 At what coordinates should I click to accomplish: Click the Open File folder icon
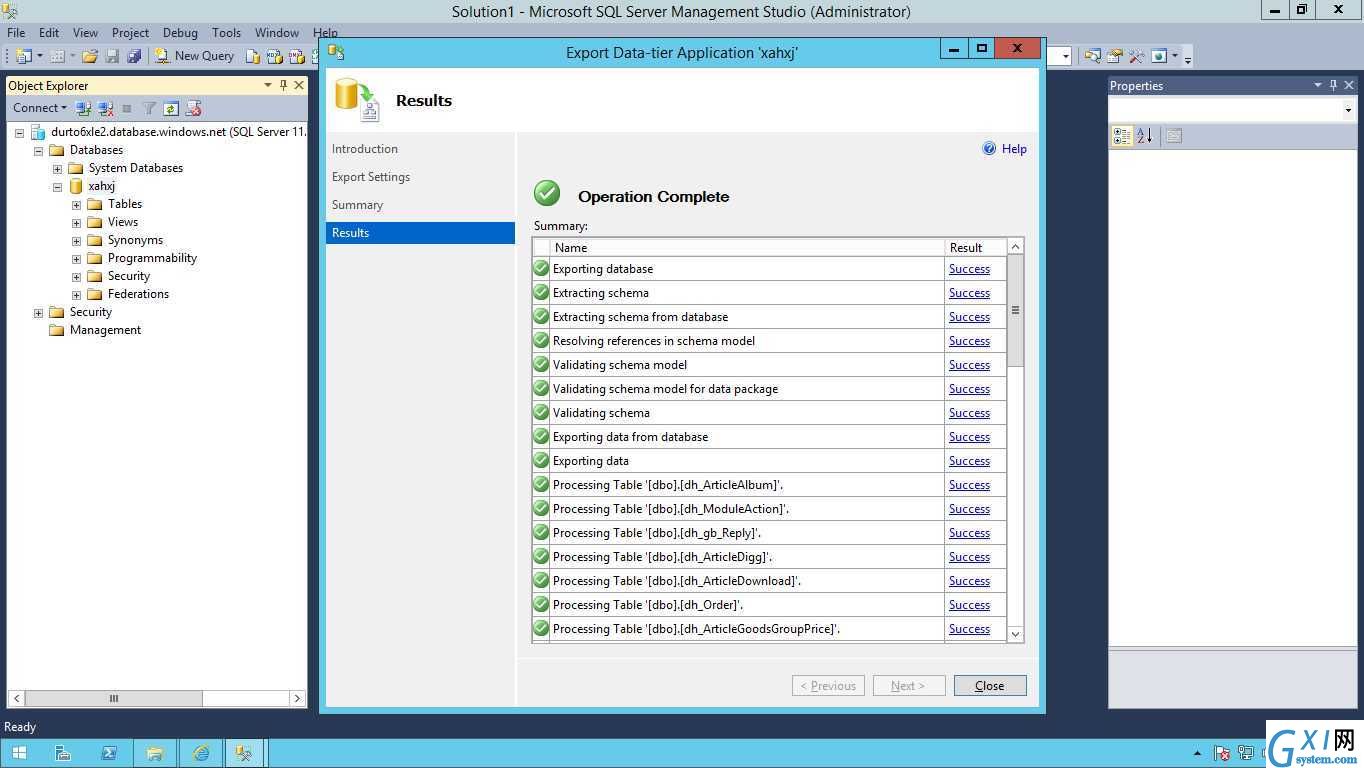point(90,56)
